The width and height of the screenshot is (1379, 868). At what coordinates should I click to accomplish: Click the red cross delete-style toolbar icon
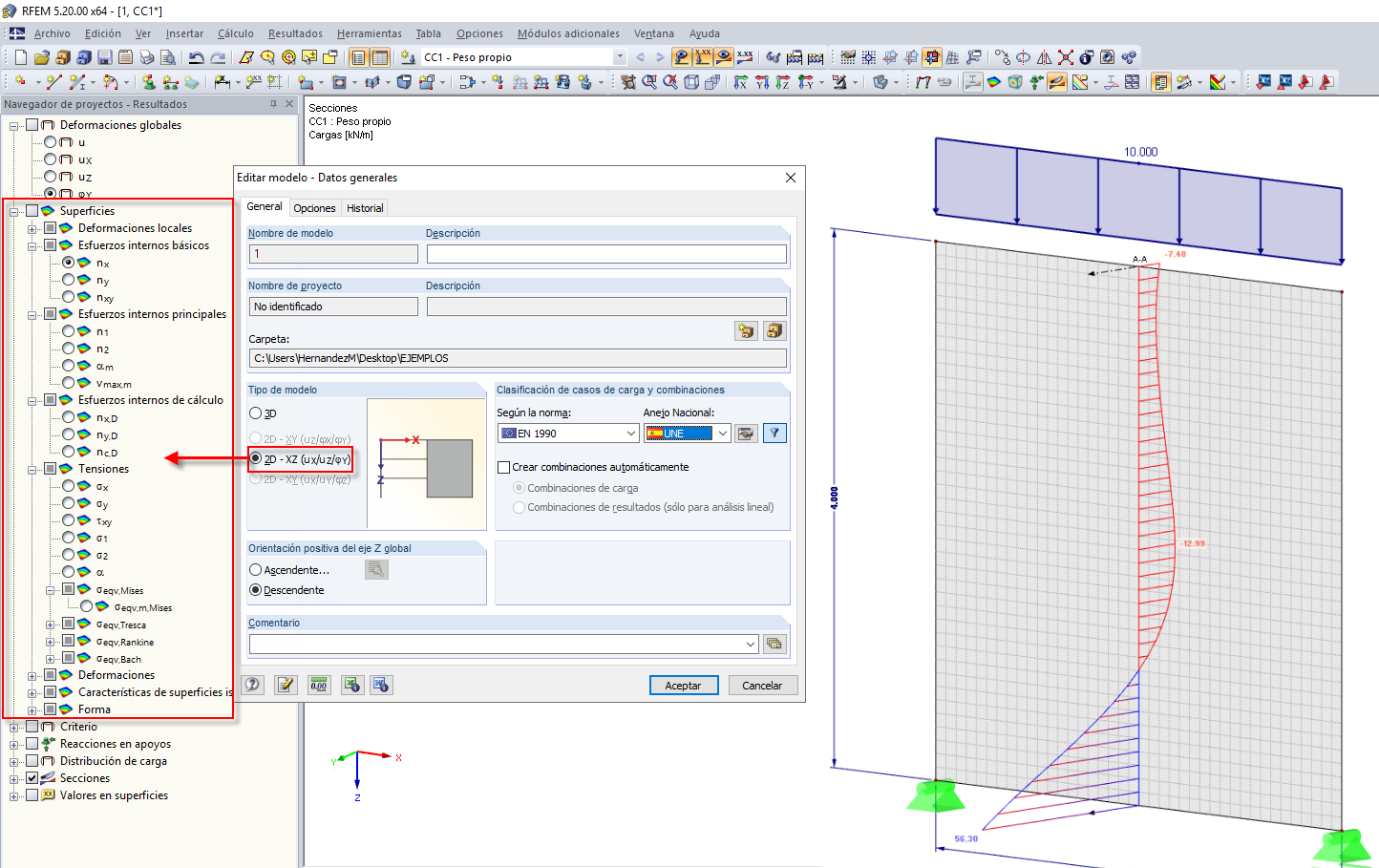tap(1066, 57)
